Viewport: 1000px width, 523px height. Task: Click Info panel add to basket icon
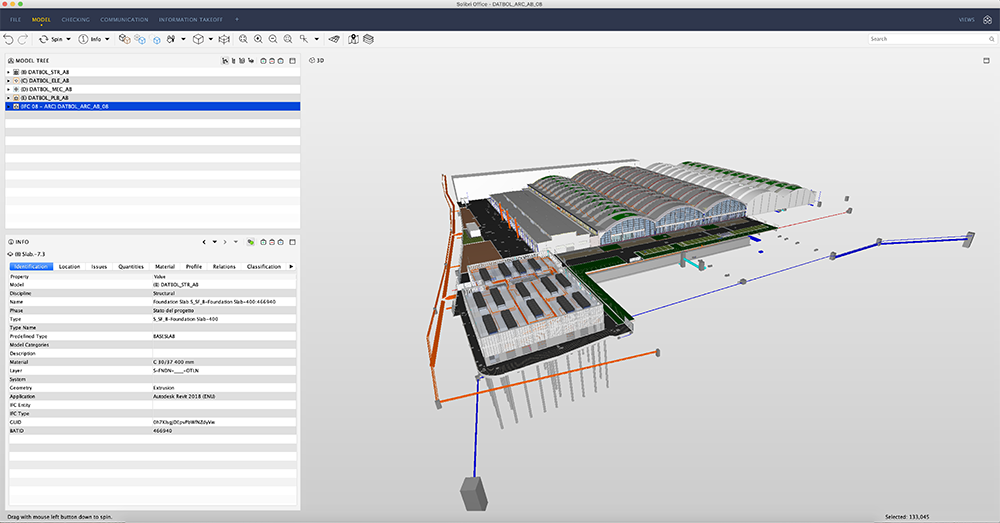tap(280, 242)
